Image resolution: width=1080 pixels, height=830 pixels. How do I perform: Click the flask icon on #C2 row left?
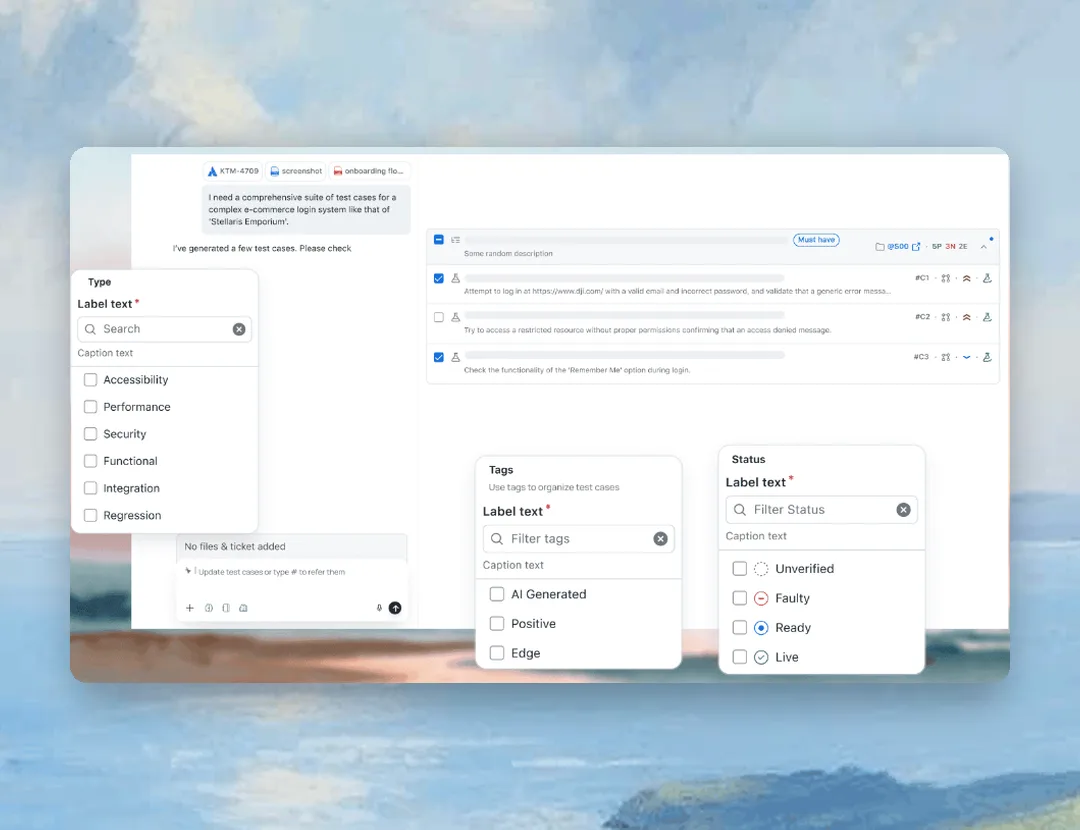click(x=455, y=318)
